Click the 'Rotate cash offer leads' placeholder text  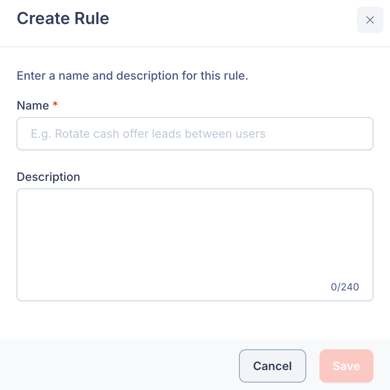(148, 134)
